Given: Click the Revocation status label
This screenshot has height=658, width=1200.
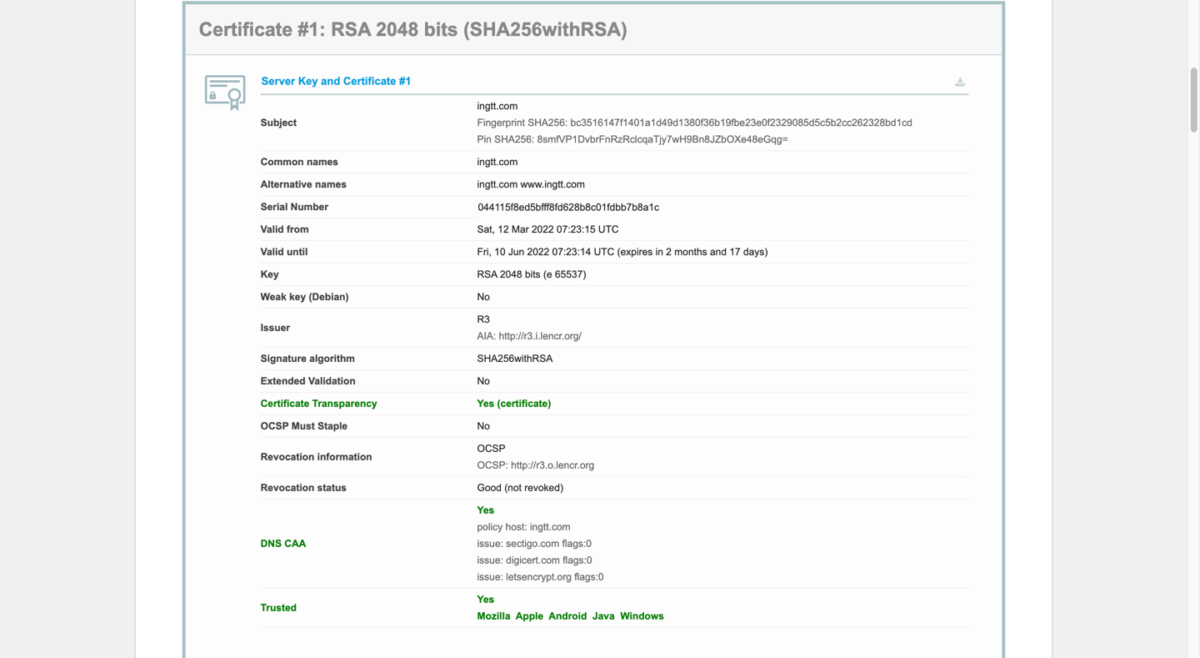Looking at the screenshot, I should (303, 488).
